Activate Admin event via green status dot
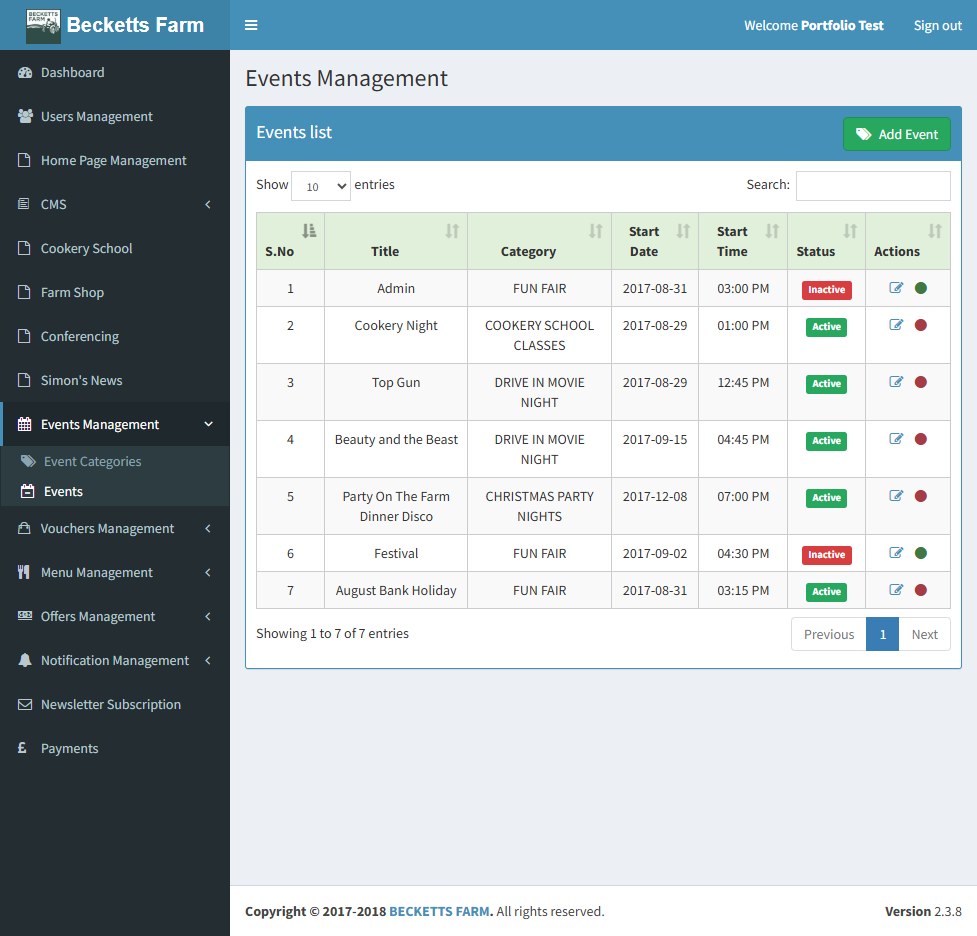The width and height of the screenshot is (977, 936). point(921,288)
